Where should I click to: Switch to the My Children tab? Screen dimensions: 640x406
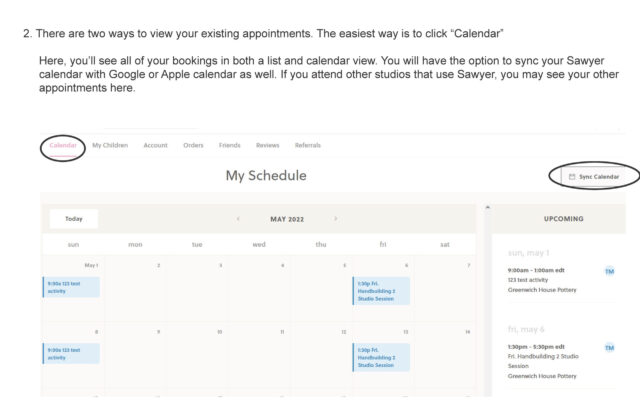click(x=110, y=145)
